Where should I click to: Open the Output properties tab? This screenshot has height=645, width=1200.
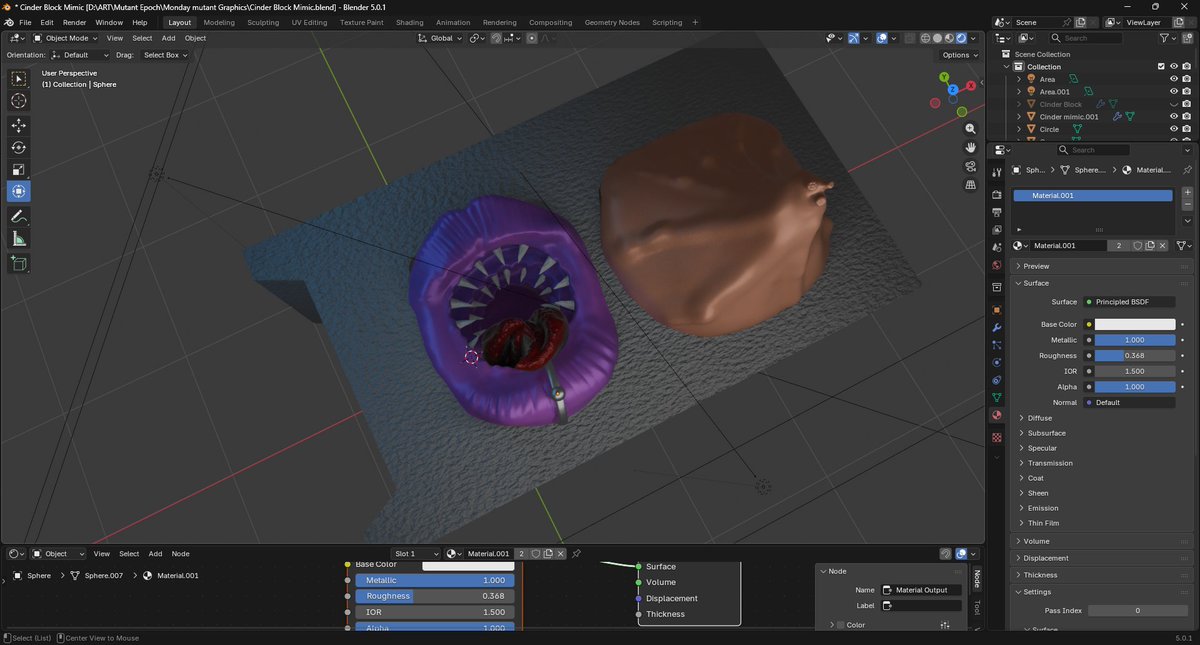pos(996,212)
